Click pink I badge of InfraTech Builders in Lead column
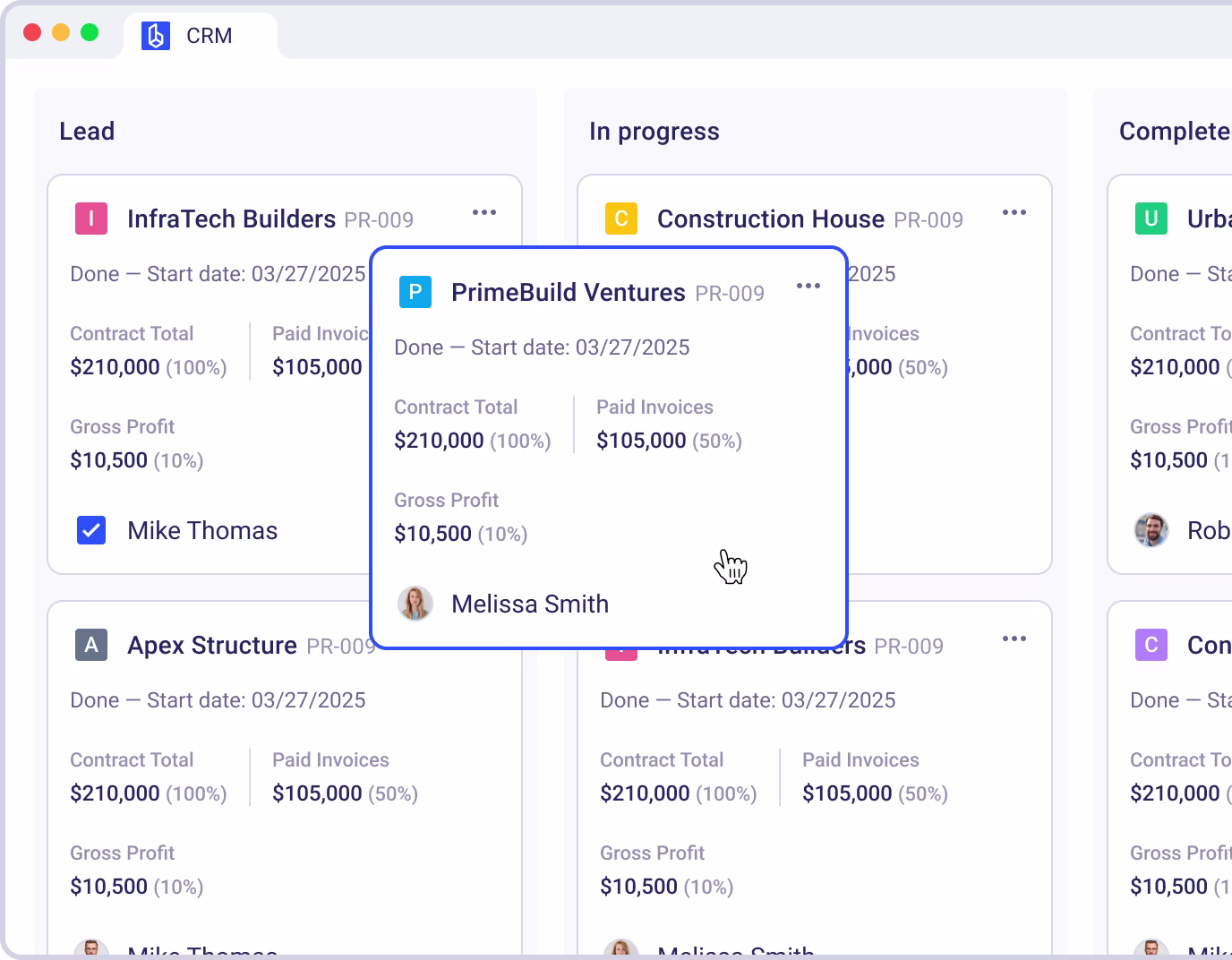The image size is (1232, 960). (x=91, y=219)
